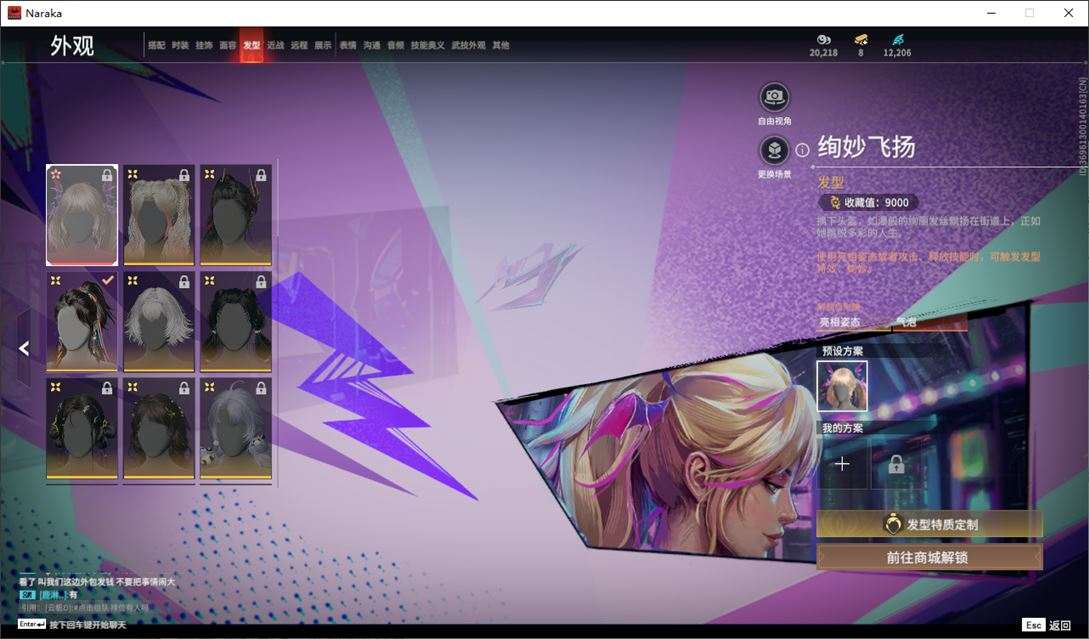Go to previous page with left arrow

tap(24, 348)
